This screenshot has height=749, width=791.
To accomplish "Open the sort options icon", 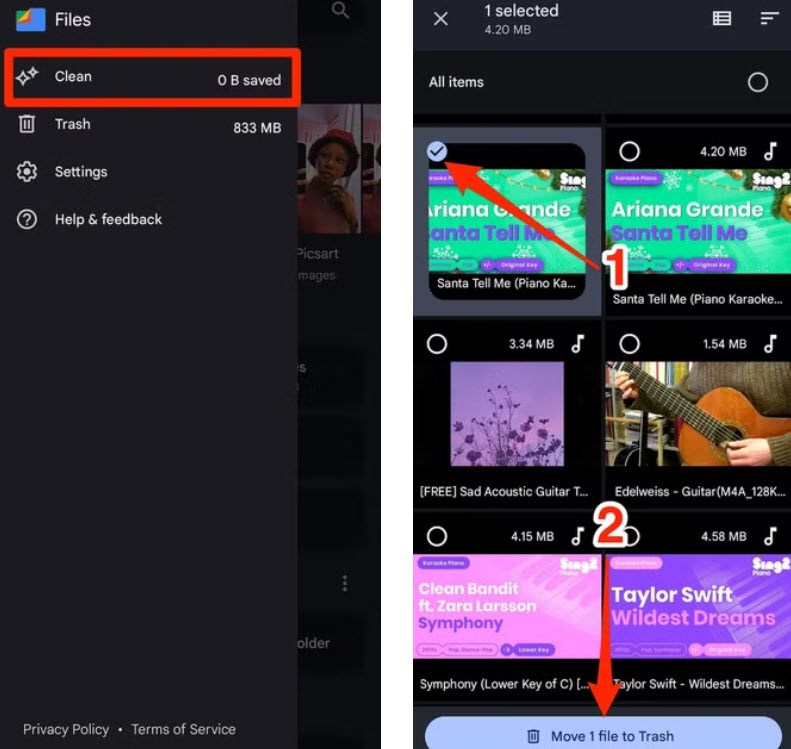I will coord(769,18).
